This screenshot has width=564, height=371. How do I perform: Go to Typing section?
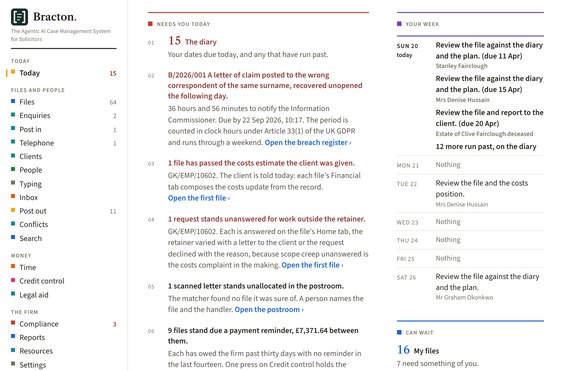[30, 184]
